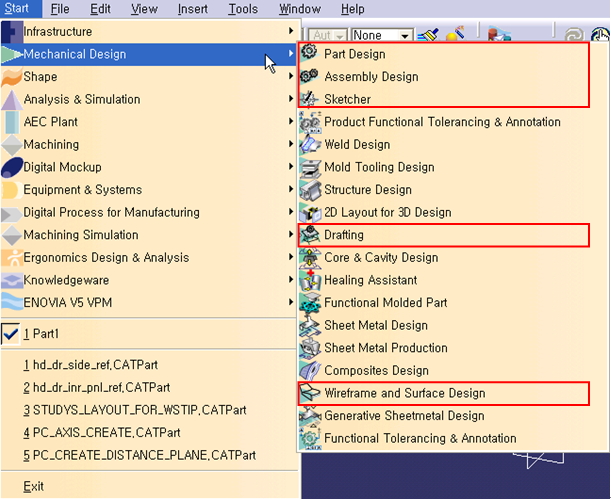Click the Shape category icon

click(12, 76)
